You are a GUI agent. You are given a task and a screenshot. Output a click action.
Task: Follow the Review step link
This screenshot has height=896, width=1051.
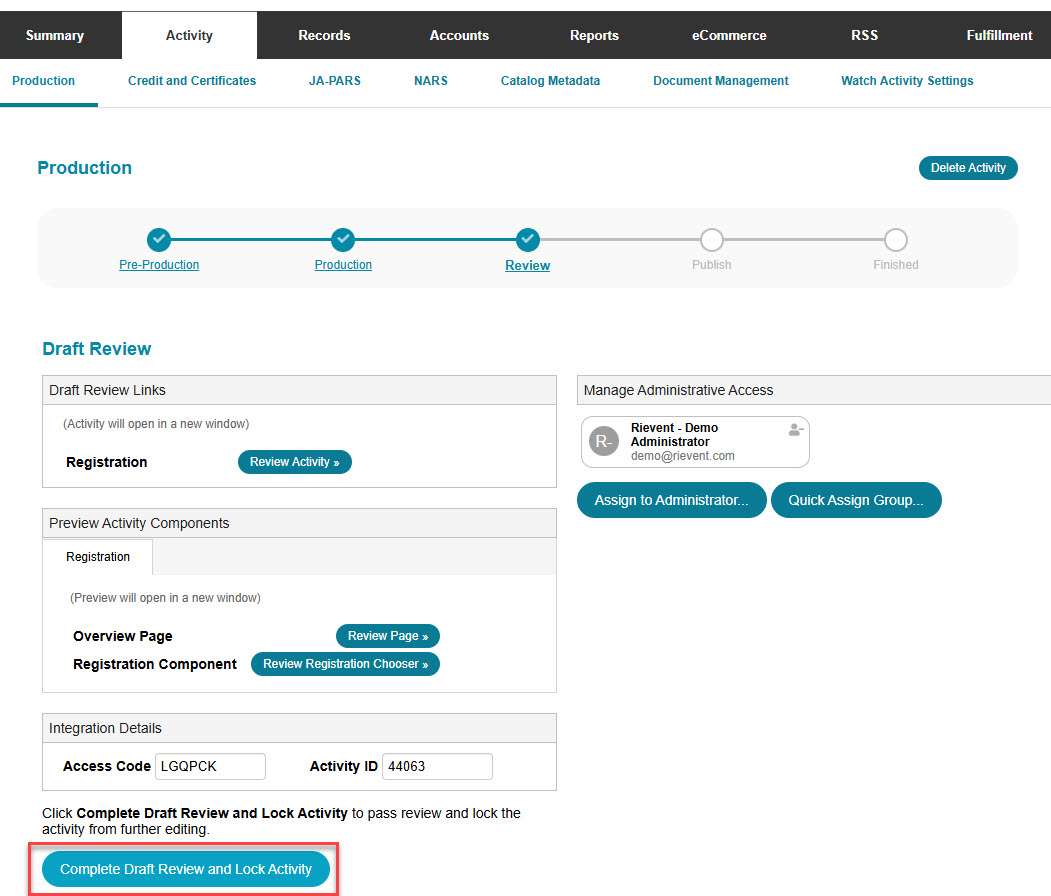pyautogui.click(x=528, y=265)
